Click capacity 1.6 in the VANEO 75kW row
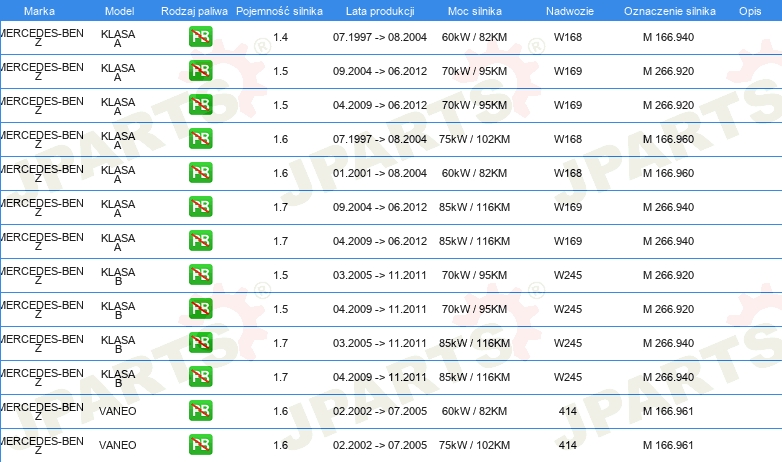 coord(281,445)
